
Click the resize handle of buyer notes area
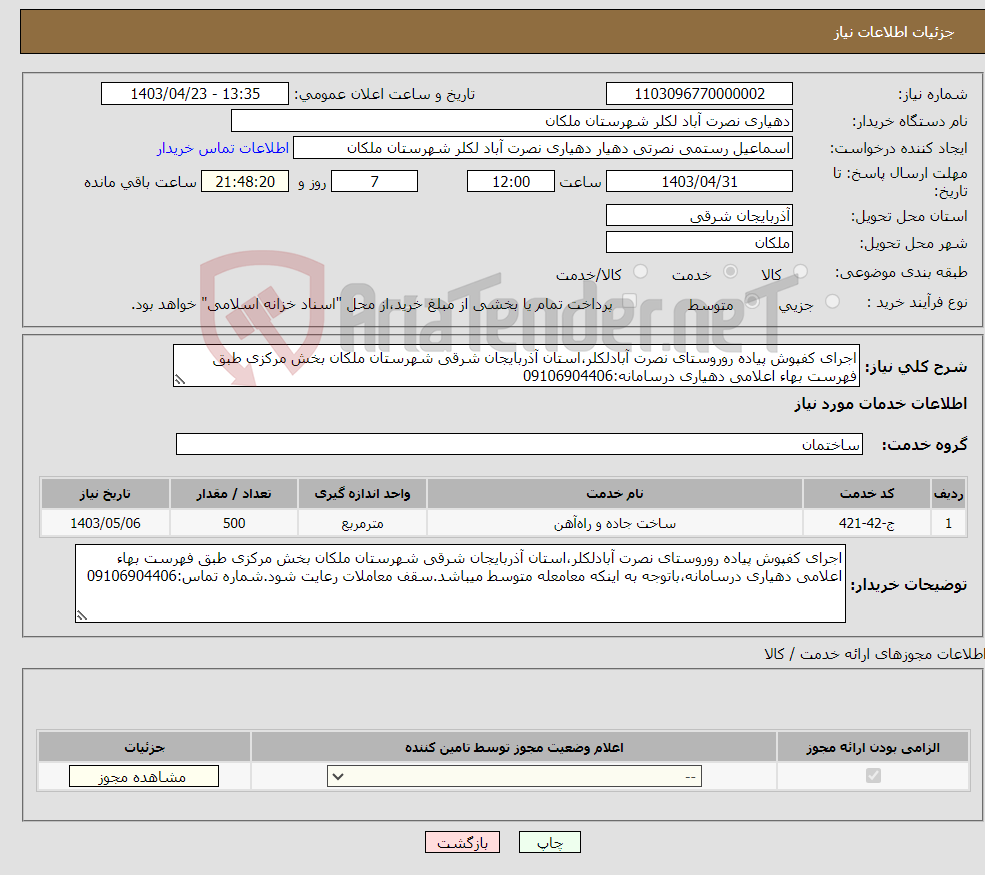coord(82,616)
